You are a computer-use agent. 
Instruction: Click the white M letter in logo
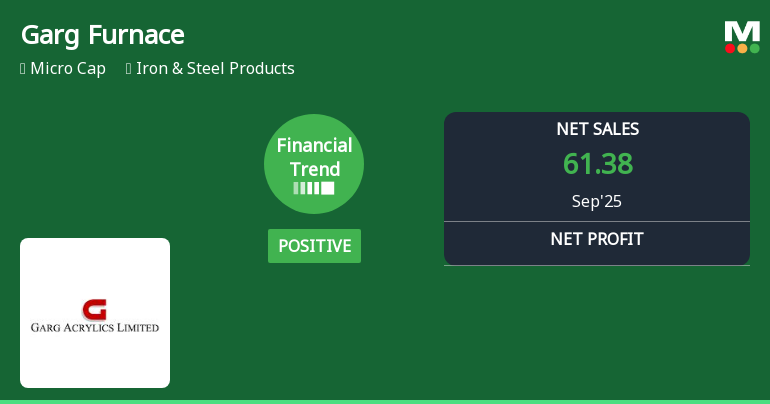point(742,31)
